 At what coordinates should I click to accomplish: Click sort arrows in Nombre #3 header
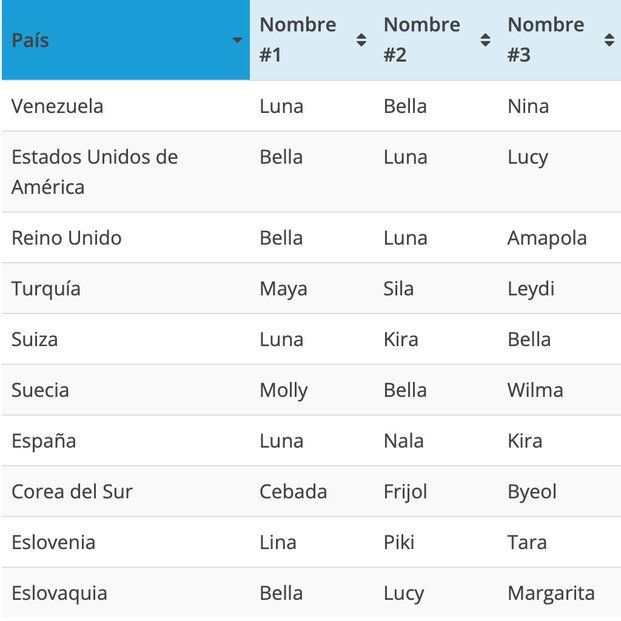(609, 40)
